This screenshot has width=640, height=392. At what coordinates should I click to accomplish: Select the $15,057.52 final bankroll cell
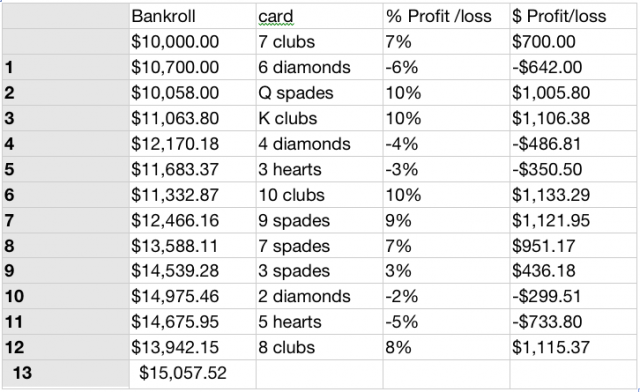pos(192,373)
